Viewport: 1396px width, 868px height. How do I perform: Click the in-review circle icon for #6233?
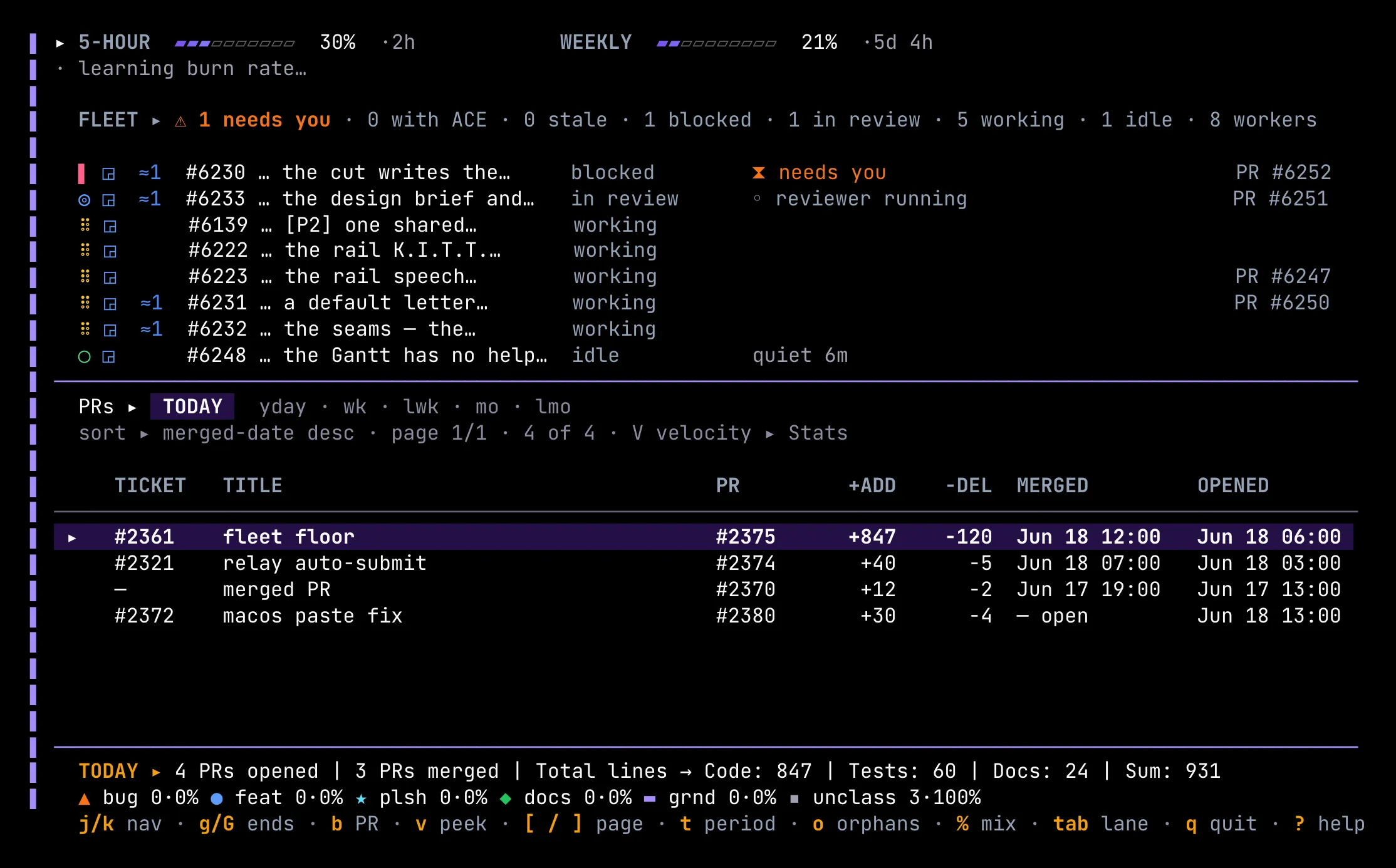click(x=84, y=200)
